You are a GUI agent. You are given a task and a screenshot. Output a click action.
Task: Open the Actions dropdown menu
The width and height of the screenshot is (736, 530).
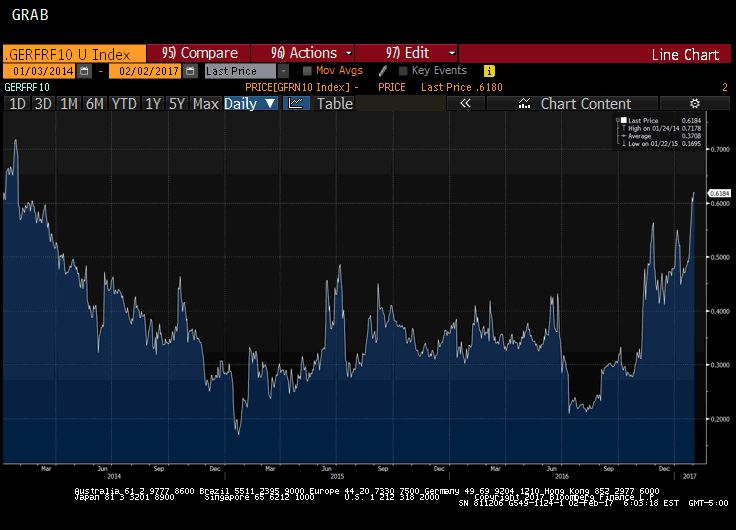tap(304, 53)
